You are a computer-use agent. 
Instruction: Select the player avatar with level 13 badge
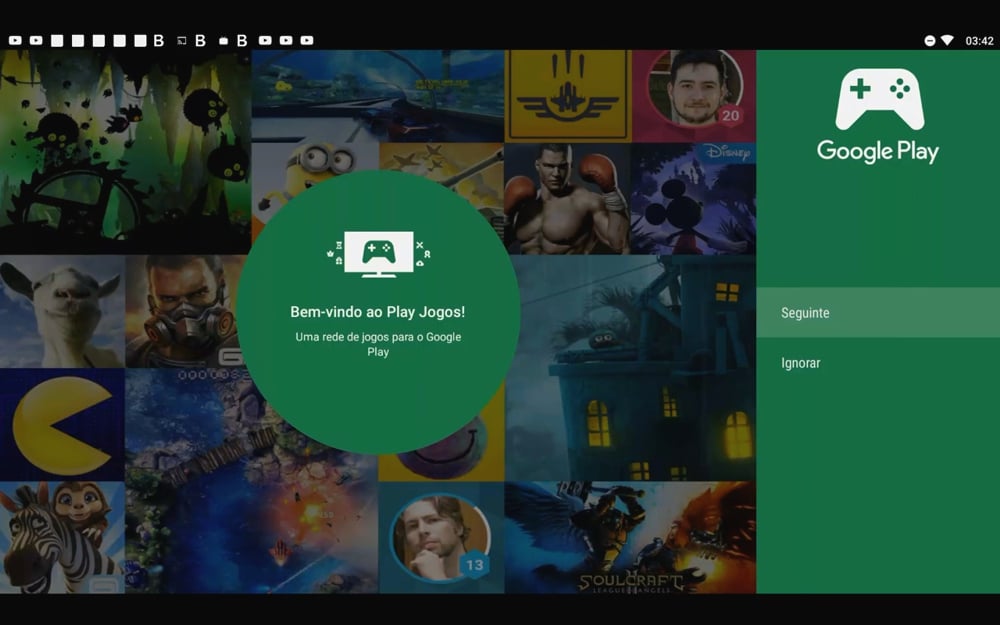tap(440, 538)
